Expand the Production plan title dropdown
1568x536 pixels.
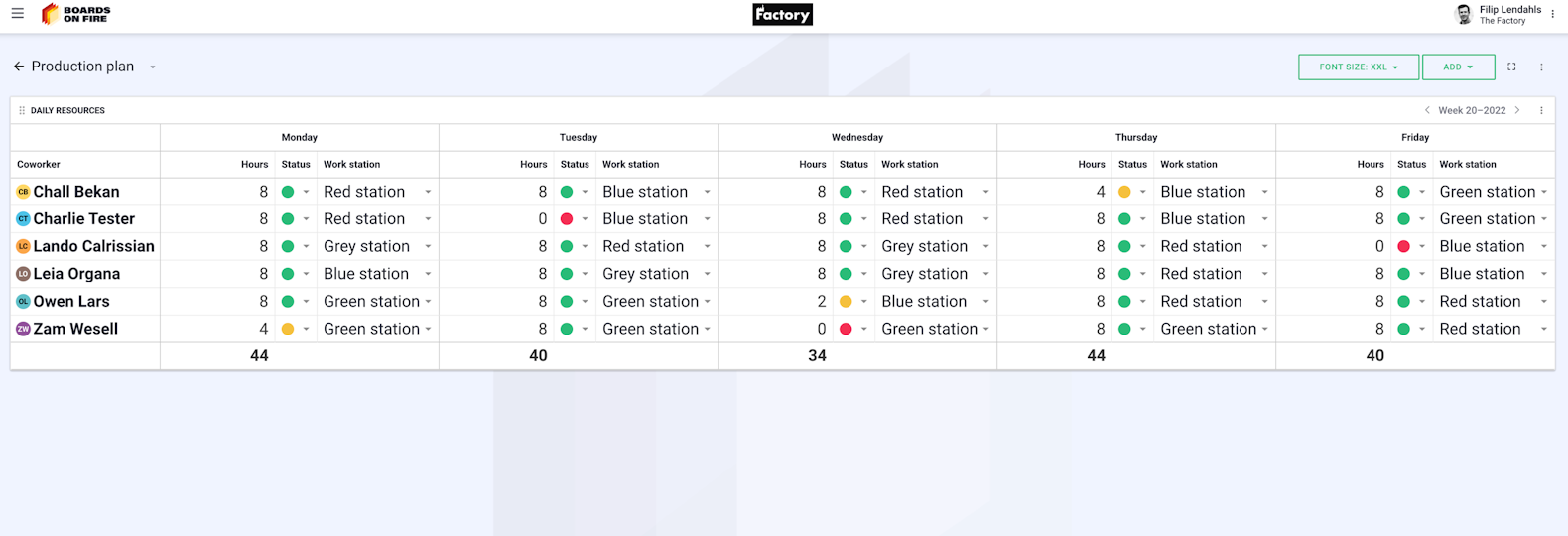pos(153,67)
